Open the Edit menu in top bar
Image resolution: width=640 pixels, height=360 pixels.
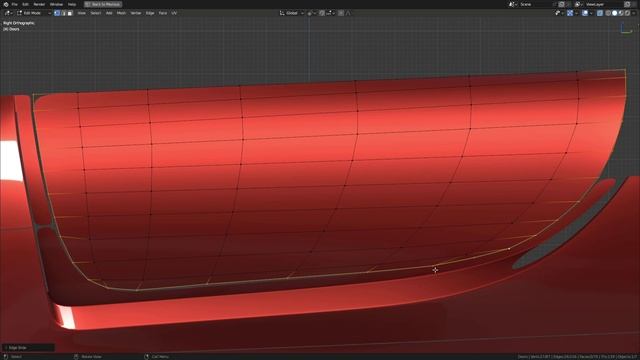click(x=26, y=4)
